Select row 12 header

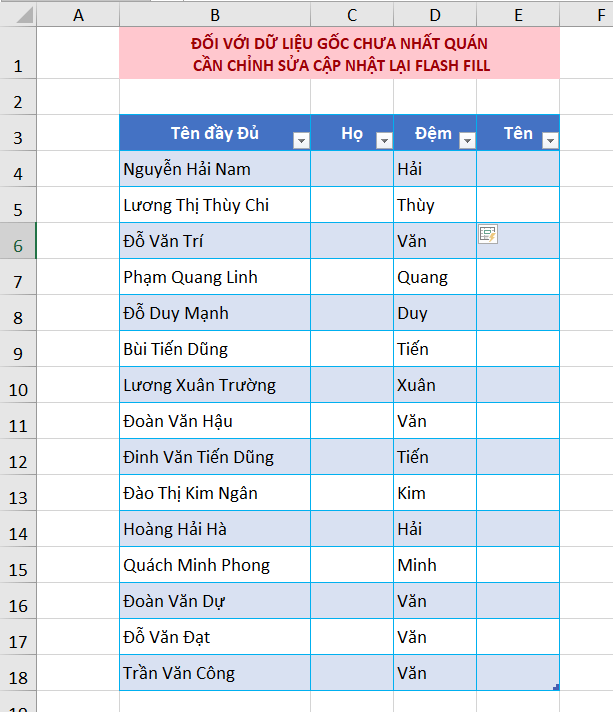click(18, 457)
